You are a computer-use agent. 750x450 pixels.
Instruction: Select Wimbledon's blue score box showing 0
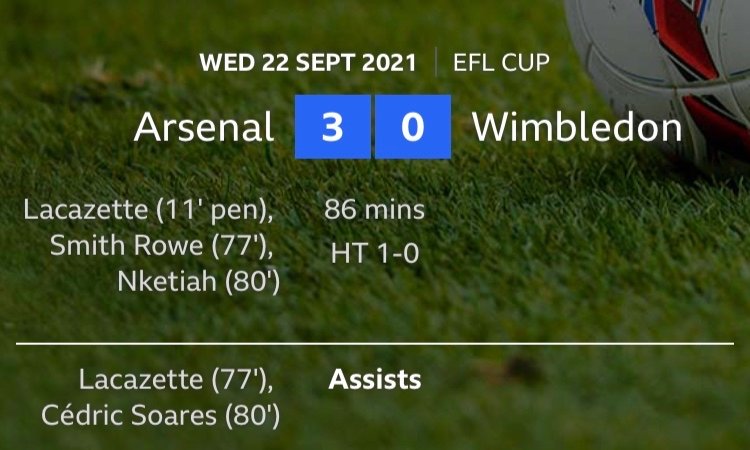[413, 127]
